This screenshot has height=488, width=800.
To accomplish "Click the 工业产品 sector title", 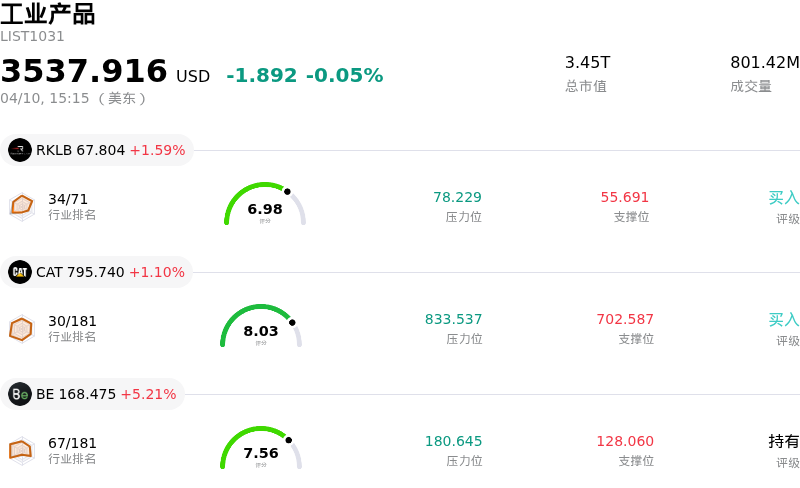I will click(x=48, y=14).
